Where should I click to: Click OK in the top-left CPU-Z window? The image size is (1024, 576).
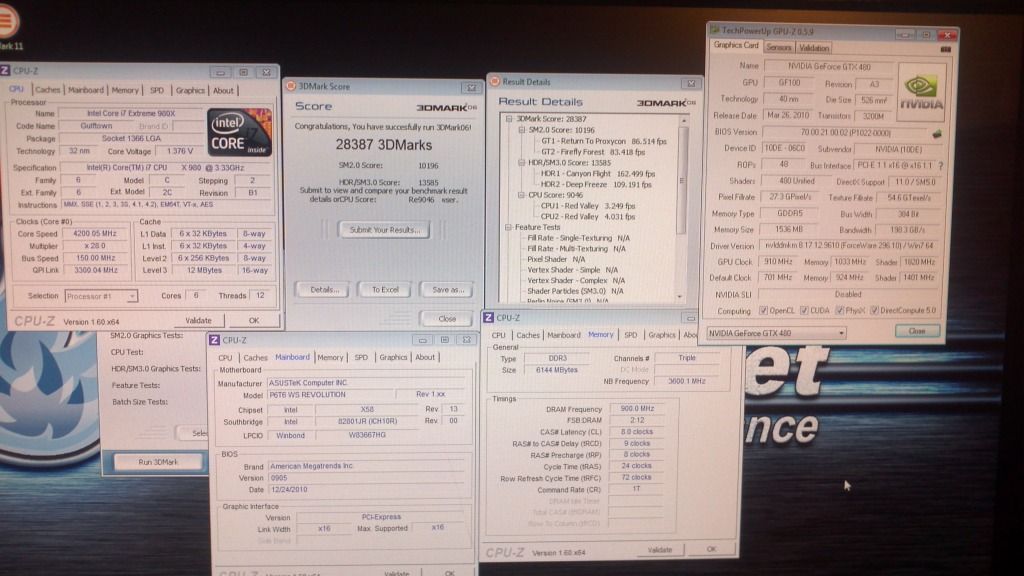click(254, 321)
